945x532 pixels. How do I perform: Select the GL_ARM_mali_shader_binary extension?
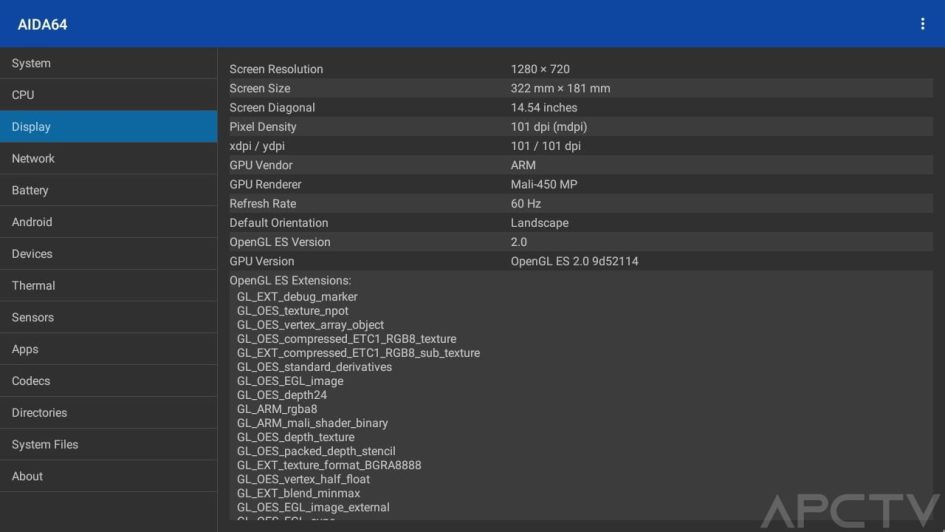pyautogui.click(x=312, y=423)
